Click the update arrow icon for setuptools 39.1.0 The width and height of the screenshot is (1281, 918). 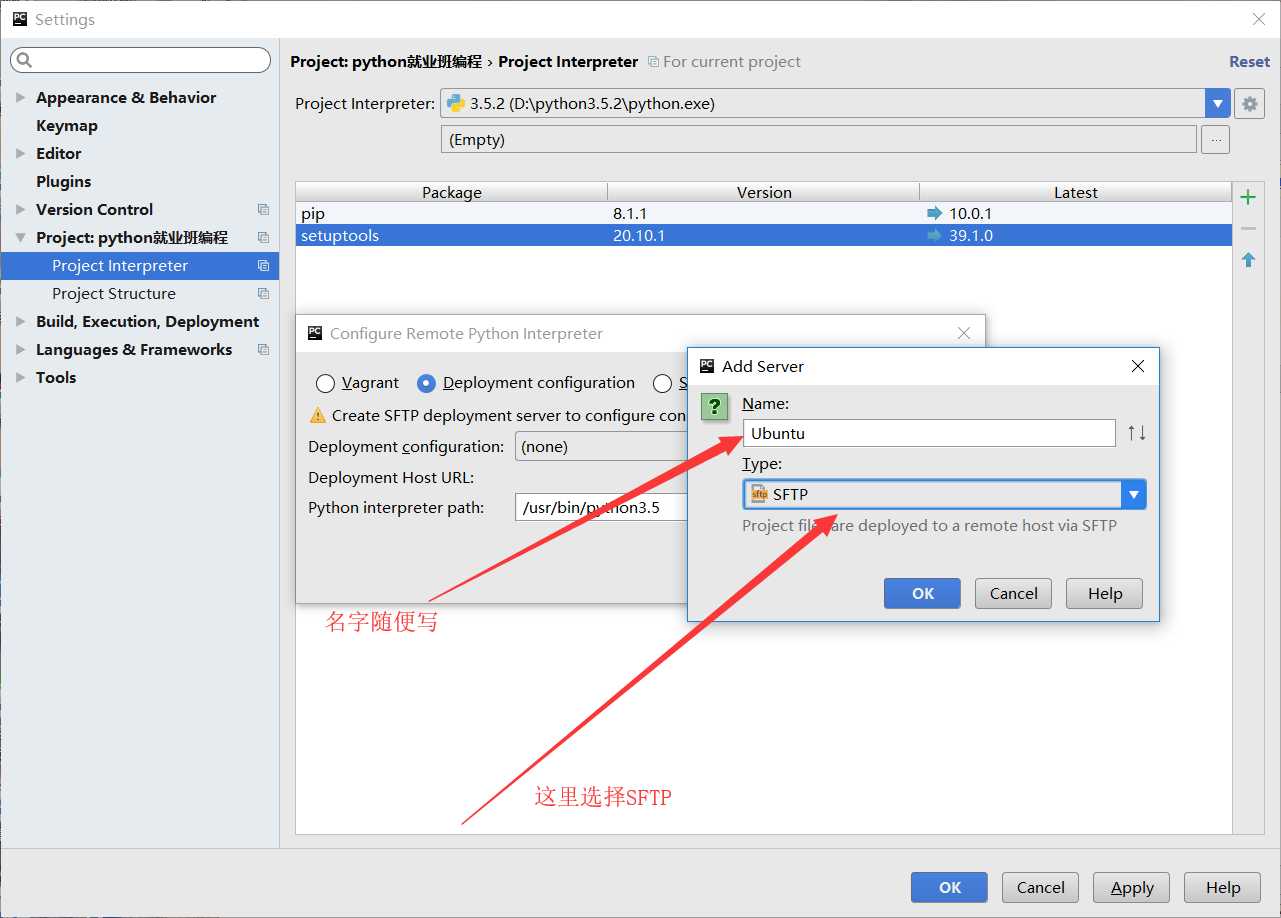click(x=934, y=235)
